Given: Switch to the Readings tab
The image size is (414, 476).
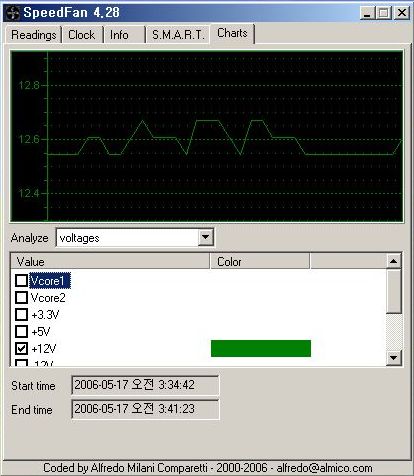Looking at the screenshot, I should point(33,35).
